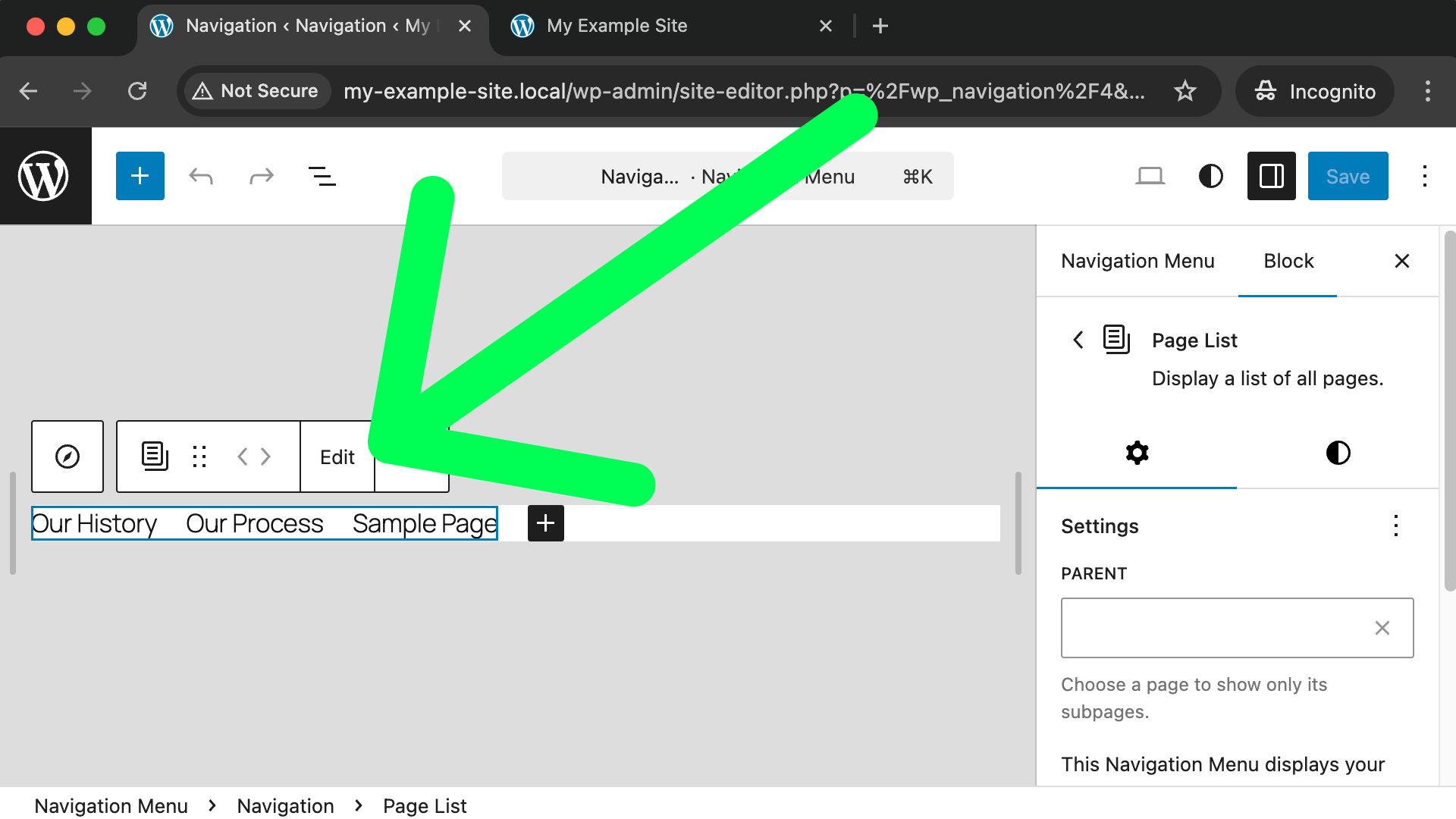
Task: Open the Styles half-circle icon in header
Action: [x=1210, y=177]
